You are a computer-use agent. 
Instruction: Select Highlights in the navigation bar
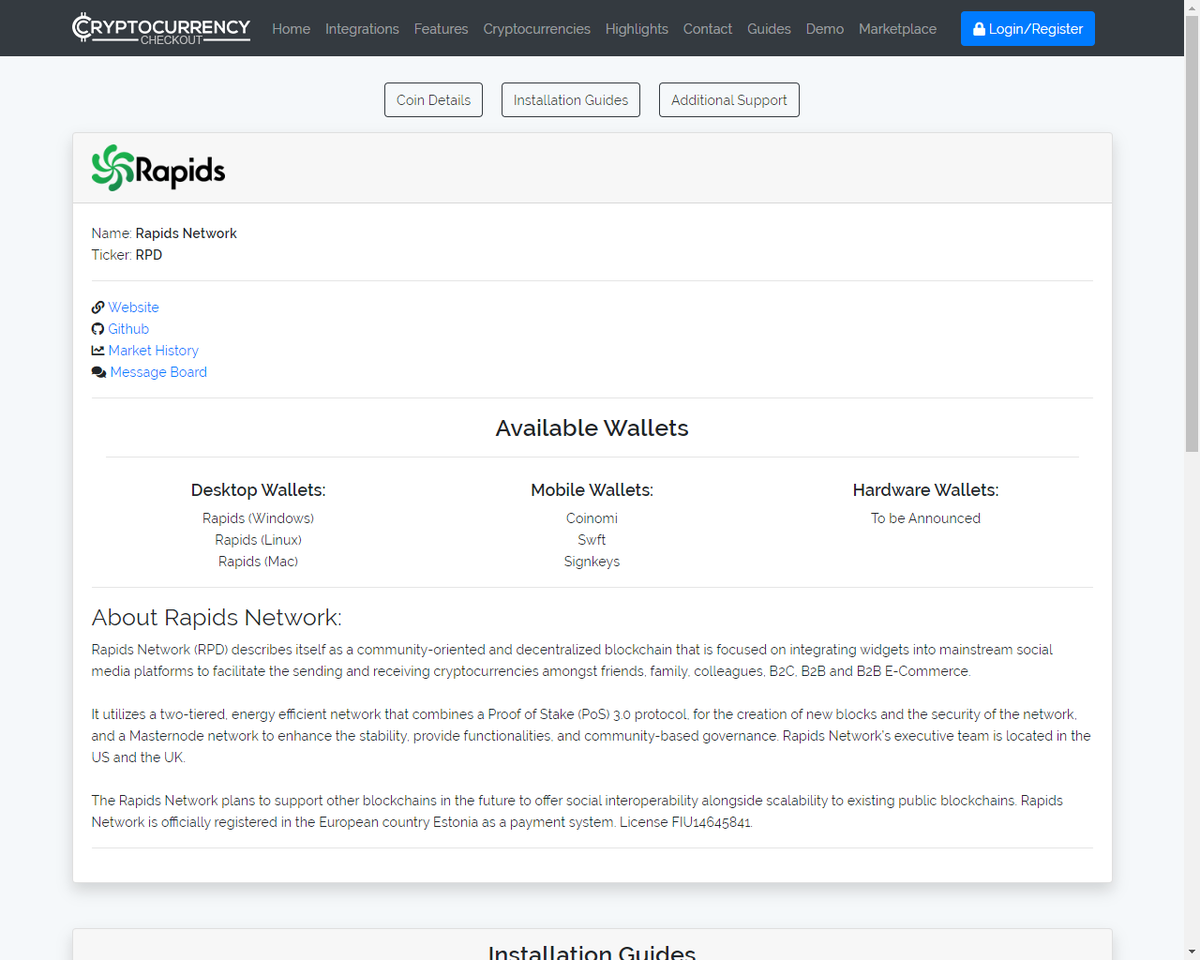click(637, 29)
